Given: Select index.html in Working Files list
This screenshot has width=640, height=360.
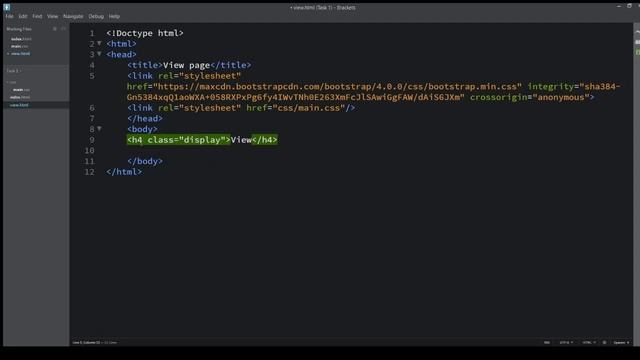Looking at the screenshot, I should tap(21, 39).
